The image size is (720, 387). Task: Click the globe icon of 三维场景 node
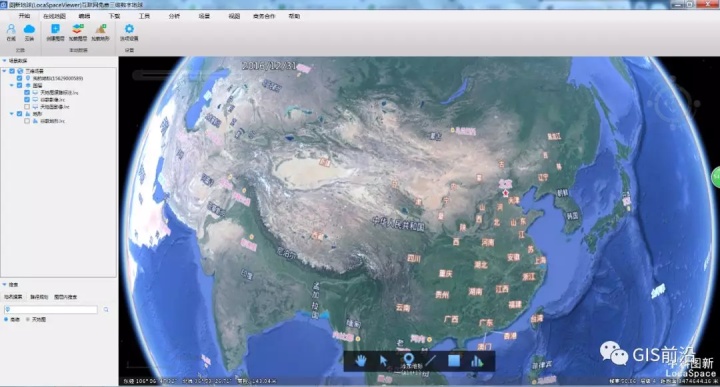coord(20,71)
